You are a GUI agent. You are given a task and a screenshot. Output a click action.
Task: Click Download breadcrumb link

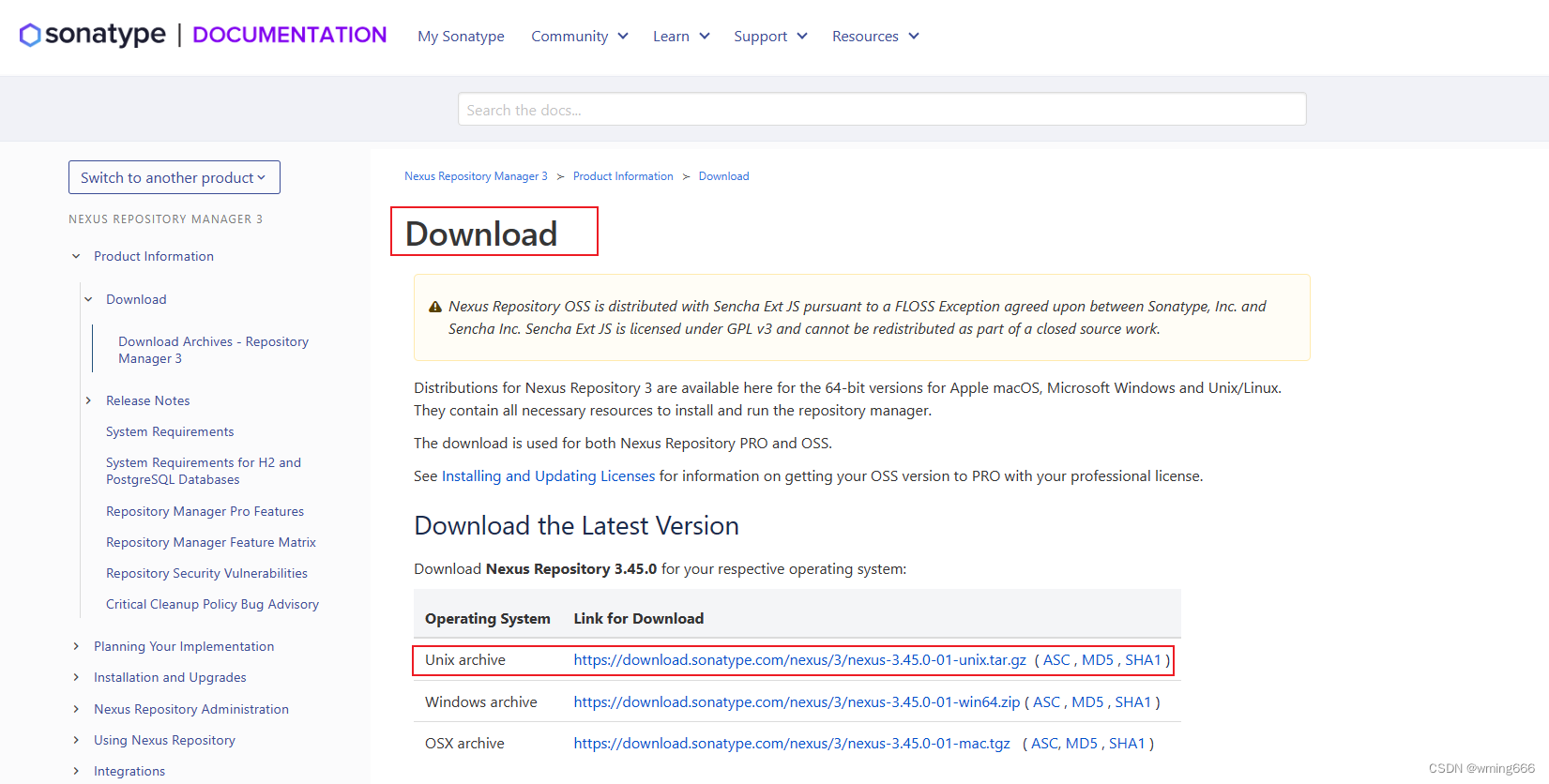click(723, 176)
